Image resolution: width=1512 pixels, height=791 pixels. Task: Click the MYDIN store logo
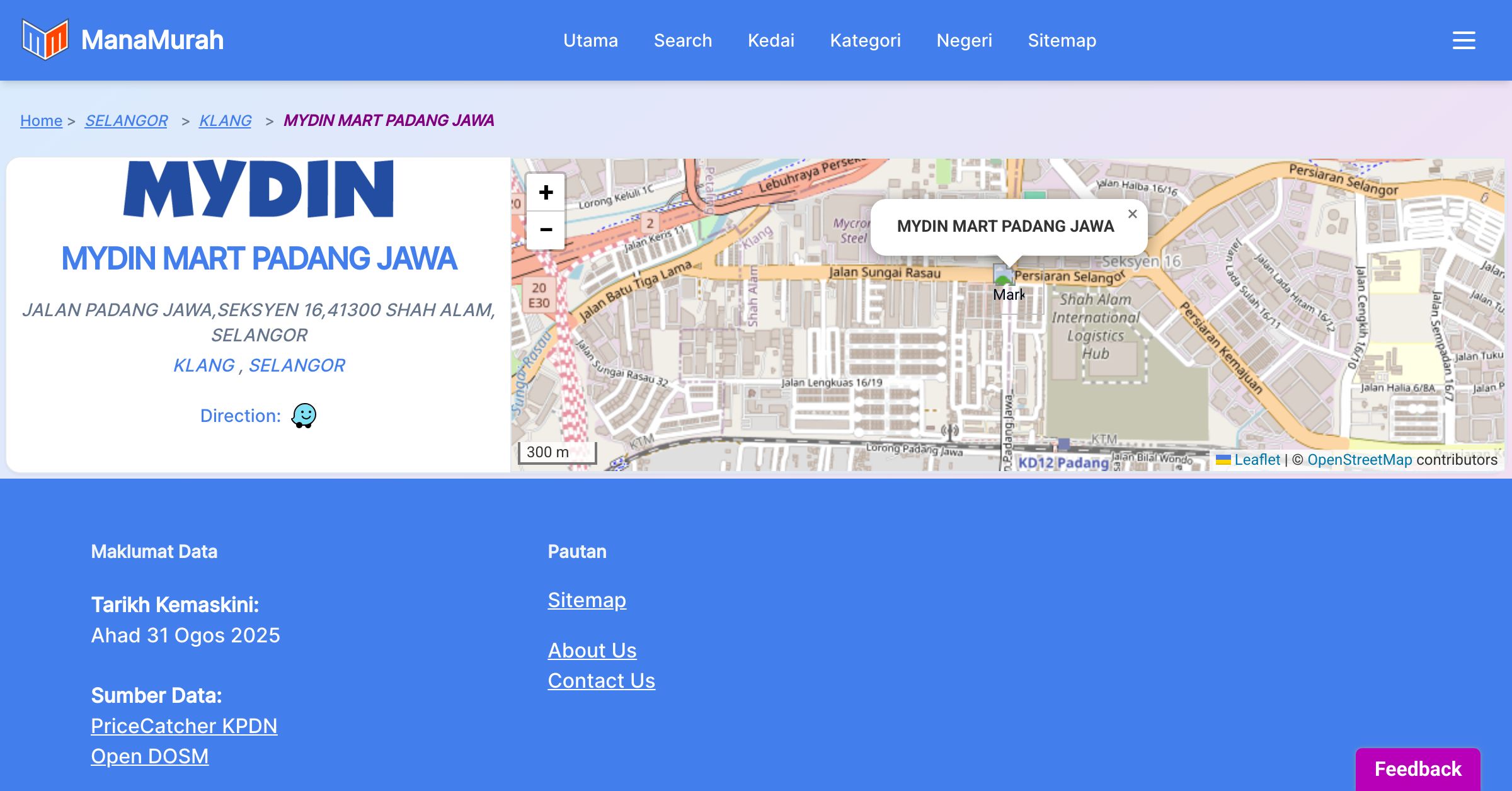pos(259,188)
